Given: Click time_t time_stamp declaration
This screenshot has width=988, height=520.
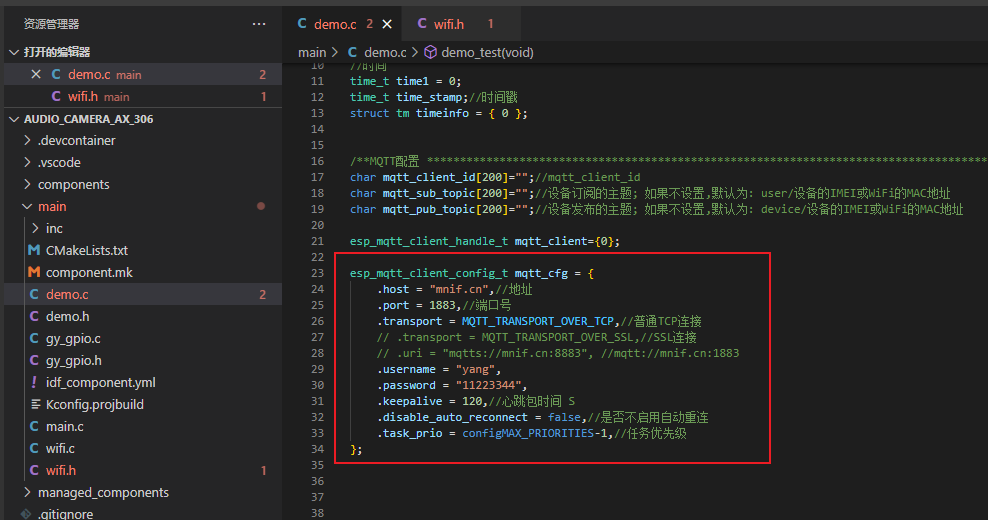Looking at the screenshot, I should tap(409, 97).
